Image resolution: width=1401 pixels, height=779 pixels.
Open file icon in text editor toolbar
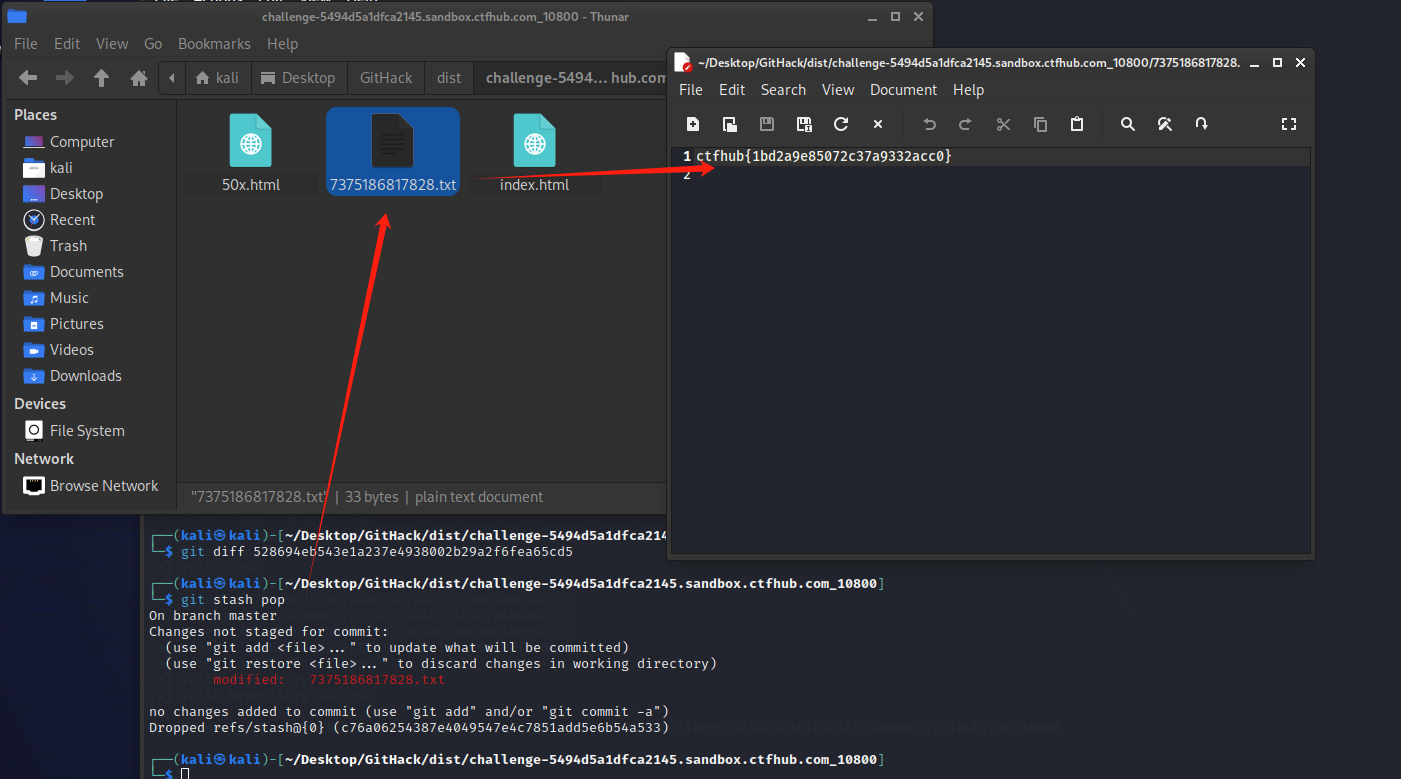pyautogui.click(x=730, y=124)
